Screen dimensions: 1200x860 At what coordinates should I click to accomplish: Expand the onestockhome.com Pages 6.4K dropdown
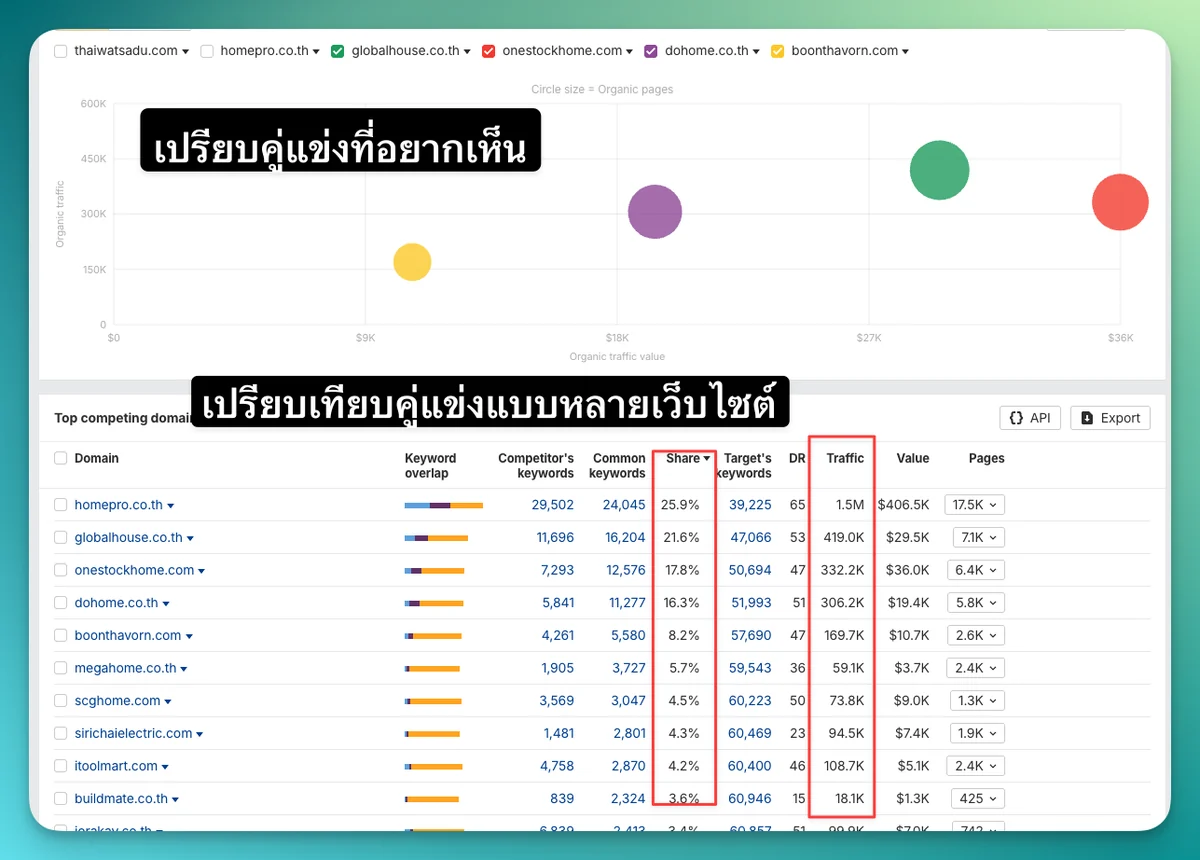click(x=976, y=570)
